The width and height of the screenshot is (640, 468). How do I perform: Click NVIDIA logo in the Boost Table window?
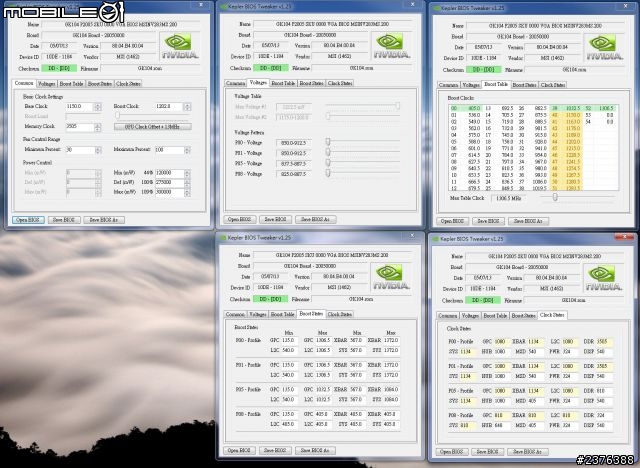pos(604,47)
